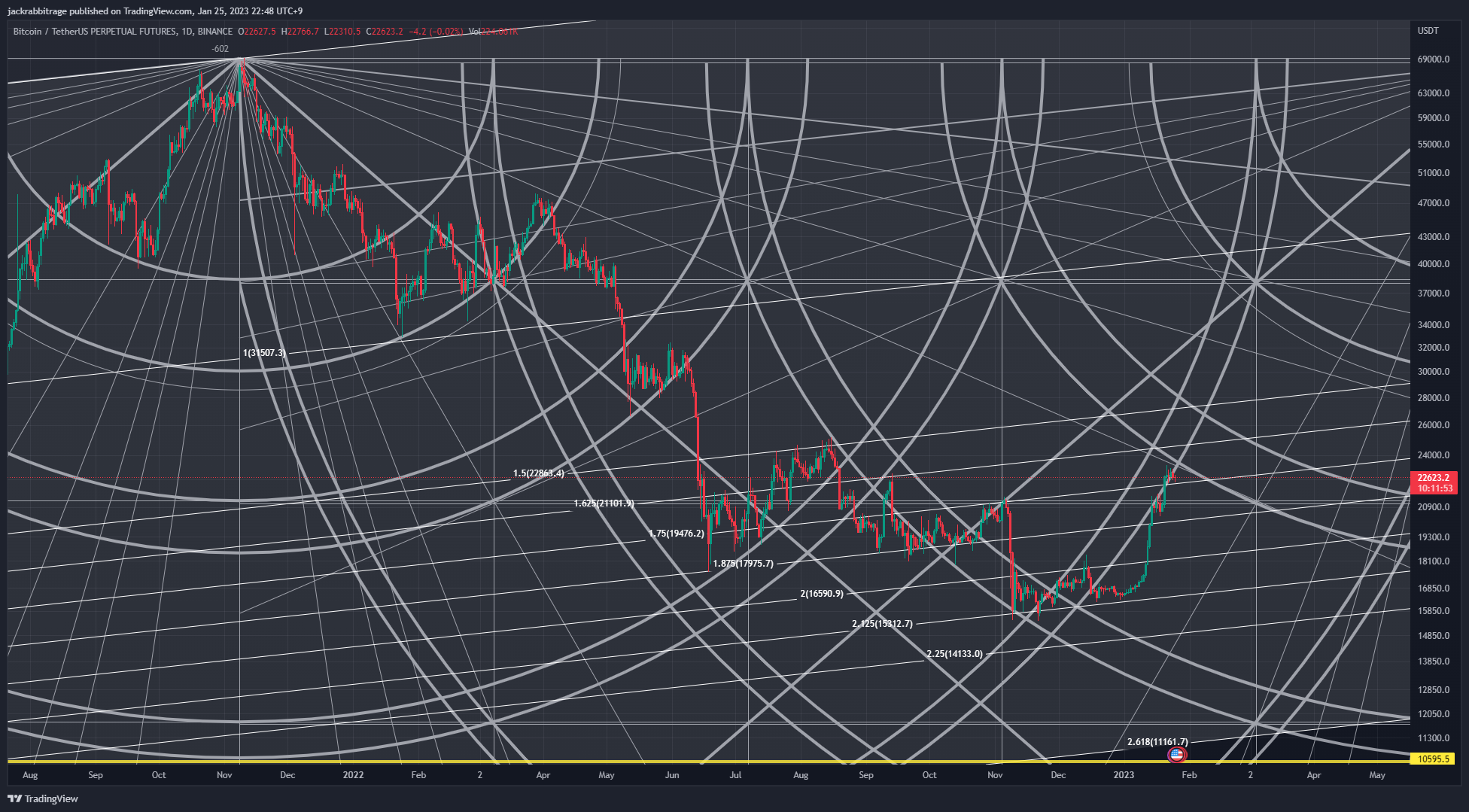Click the 47000.0 price axis label
The width and height of the screenshot is (1469, 812).
coord(1434,203)
